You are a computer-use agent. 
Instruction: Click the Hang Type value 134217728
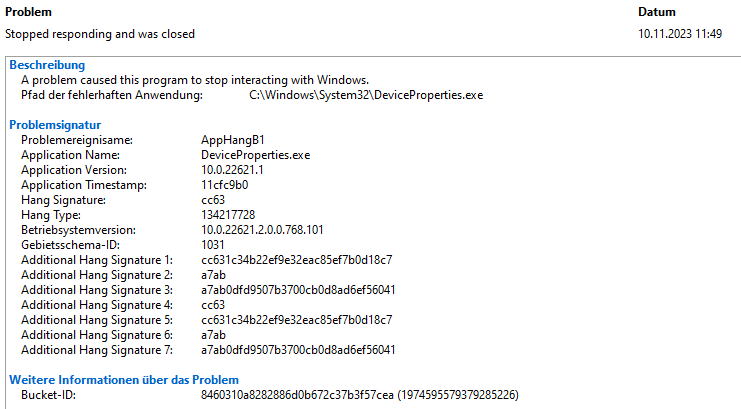click(228, 215)
